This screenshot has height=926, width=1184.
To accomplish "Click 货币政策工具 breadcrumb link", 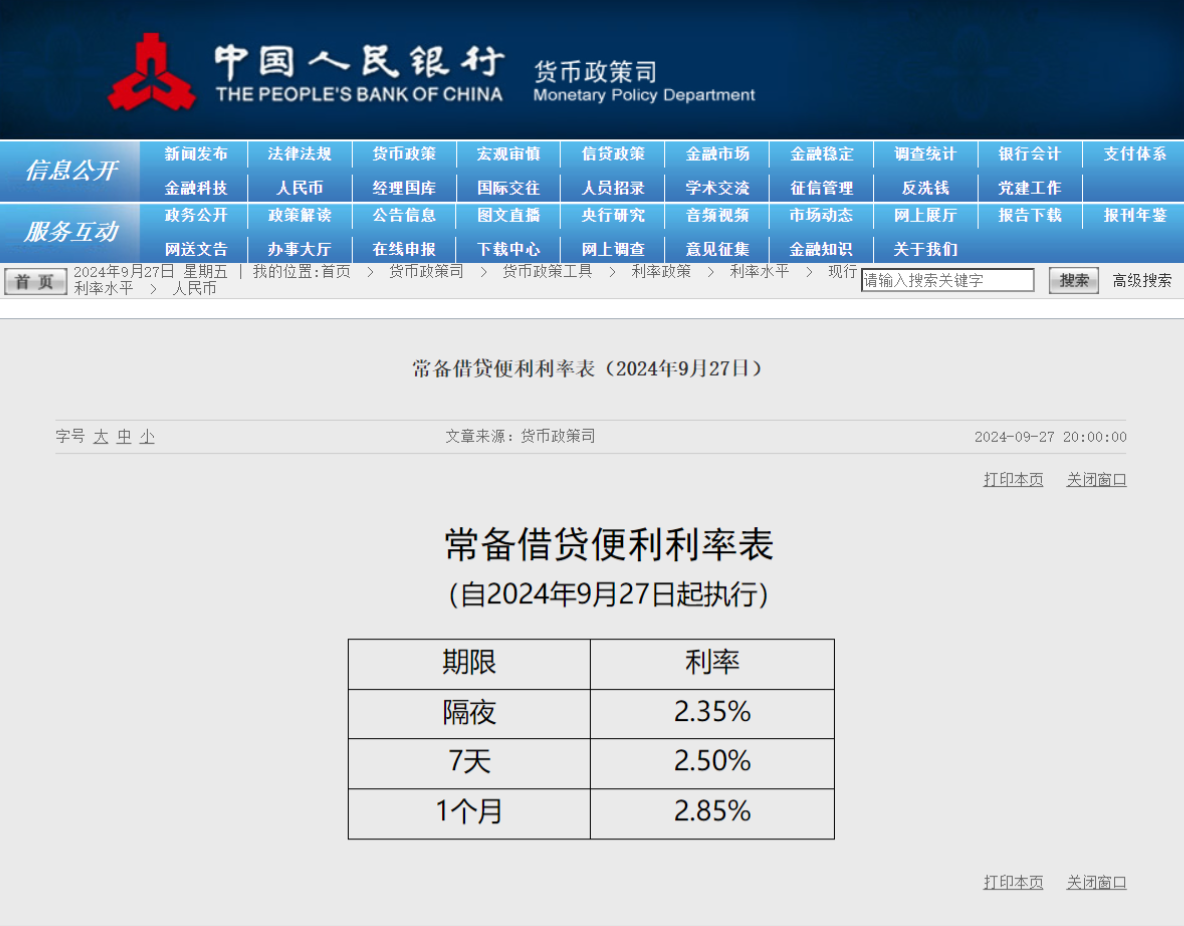I will click(547, 271).
